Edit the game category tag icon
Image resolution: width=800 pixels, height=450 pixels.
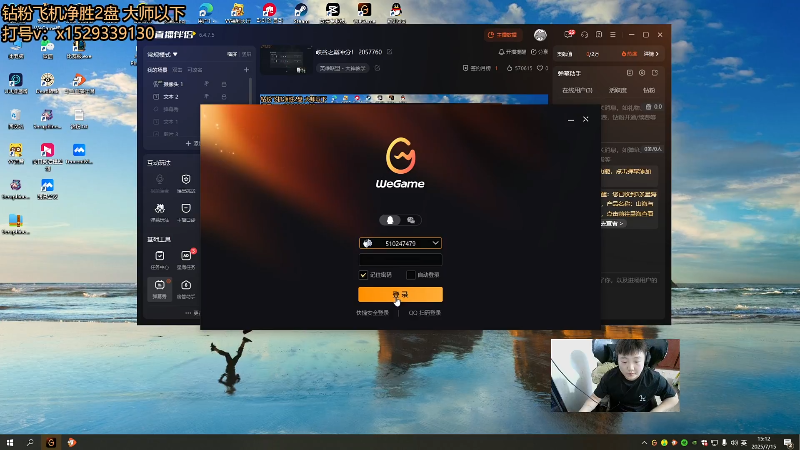(x=378, y=68)
